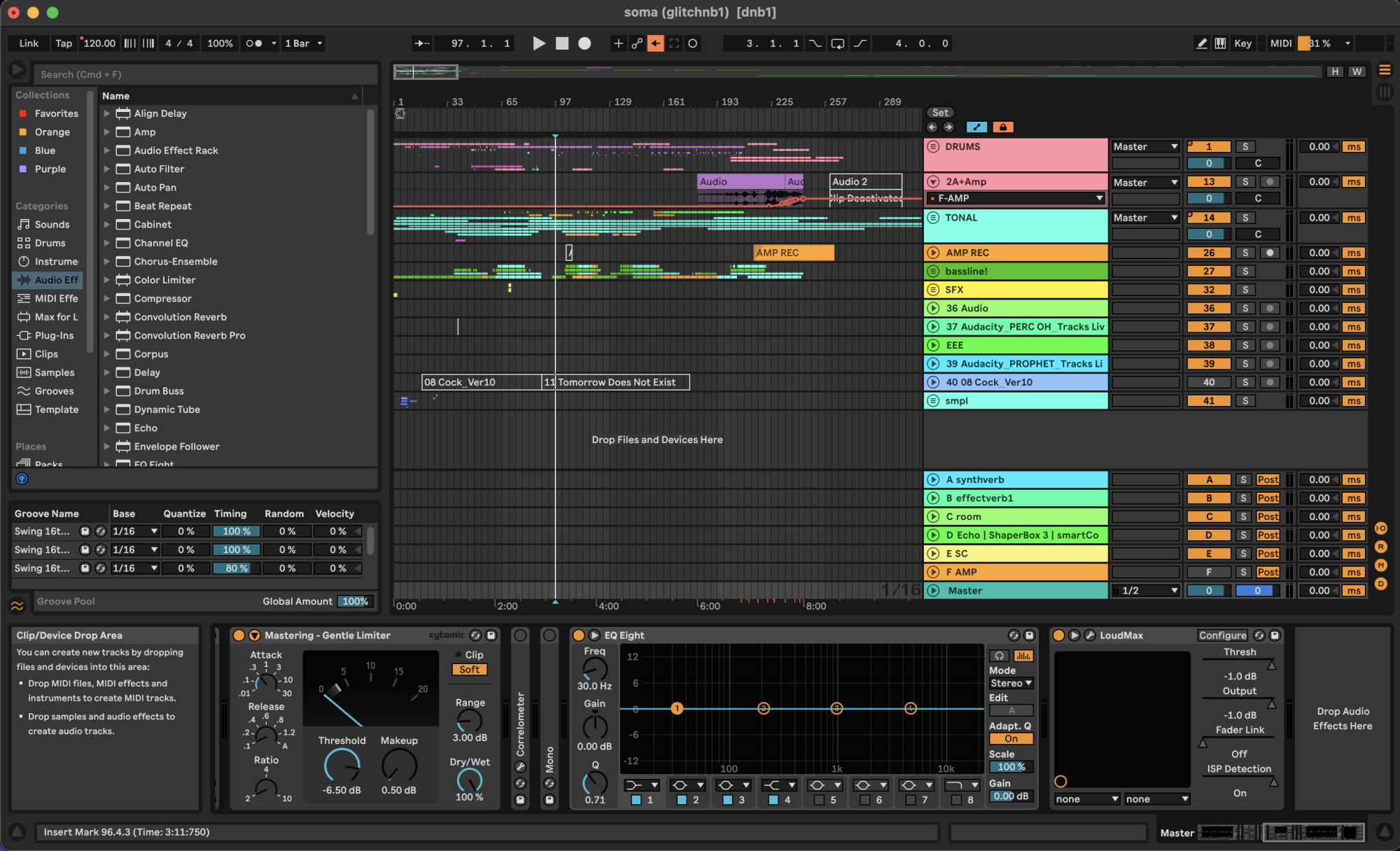Adjust the Threshold knob on Gentle Limiter
The width and height of the screenshot is (1400, 851).
click(x=342, y=766)
